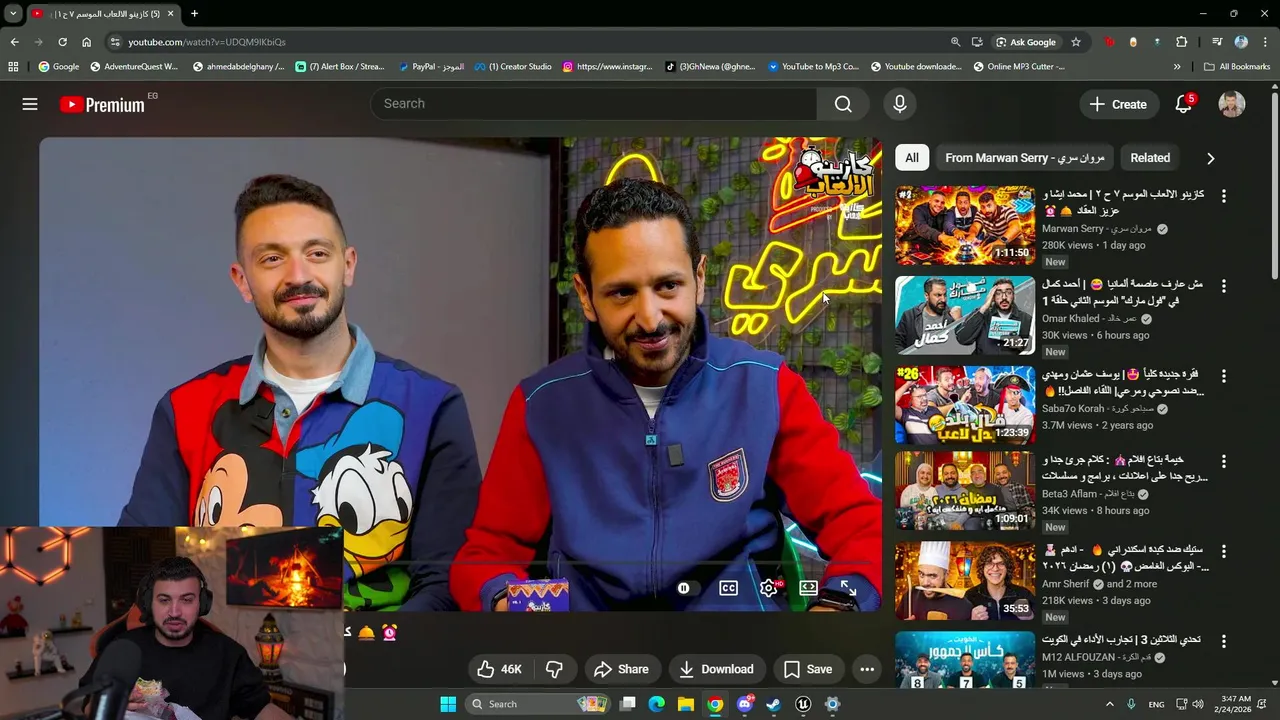Viewport: 1280px width, 720px height.
Task: Open the tab search dropdown in Chrome
Action: click(13, 14)
